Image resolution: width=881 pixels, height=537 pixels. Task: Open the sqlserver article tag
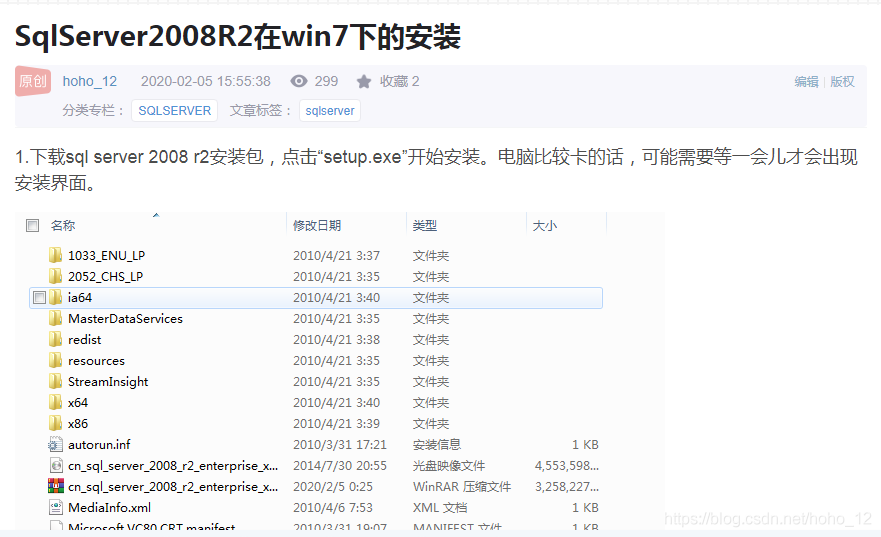(330, 111)
